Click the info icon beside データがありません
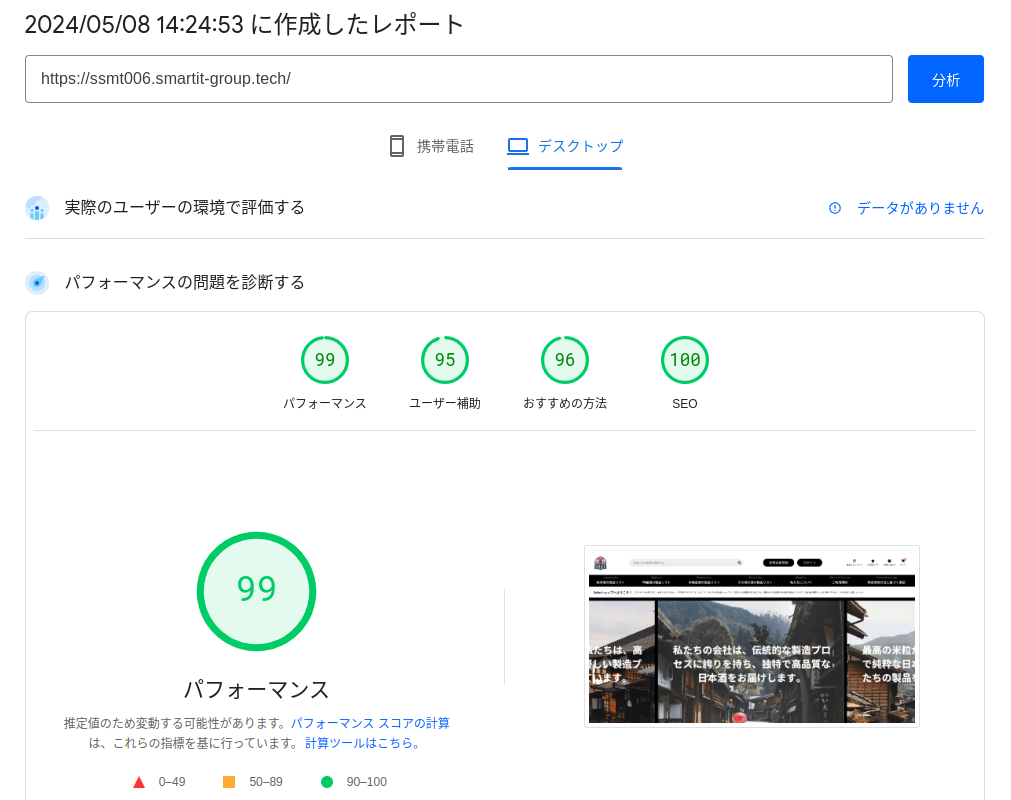Screen dimensions: 1011x800 tap(835, 208)
